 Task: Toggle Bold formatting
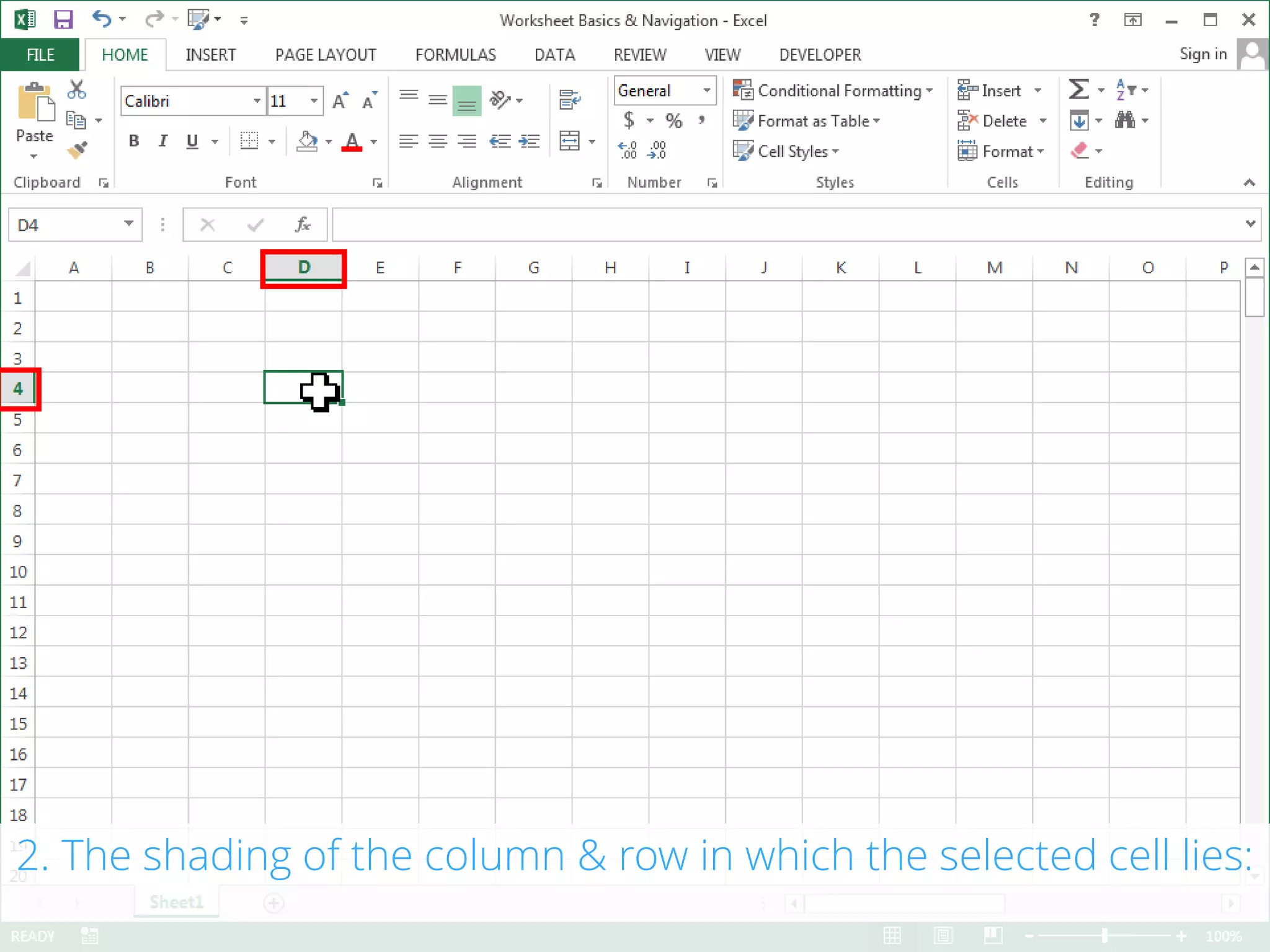point(134,141)
